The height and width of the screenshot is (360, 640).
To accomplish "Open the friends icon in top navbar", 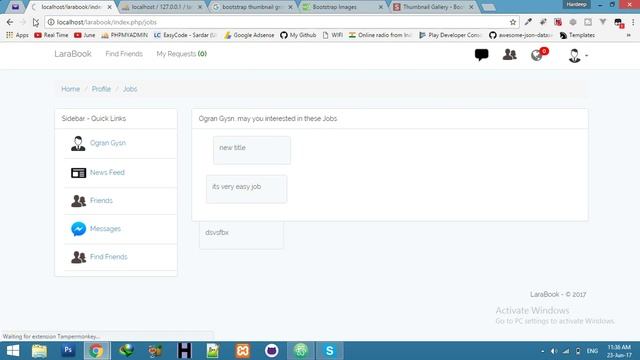I will coord(509,54).
